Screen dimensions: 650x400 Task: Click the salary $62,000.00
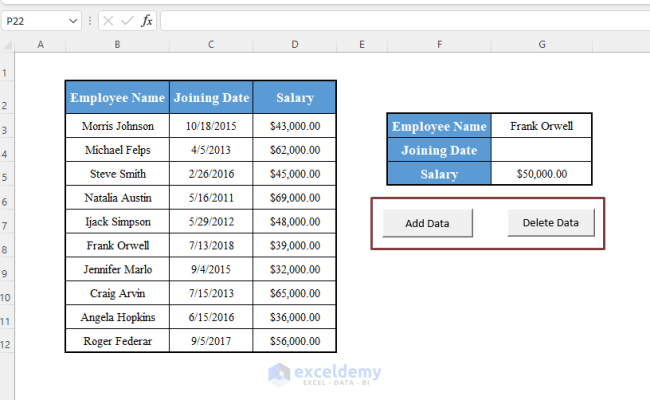[295, 150]
